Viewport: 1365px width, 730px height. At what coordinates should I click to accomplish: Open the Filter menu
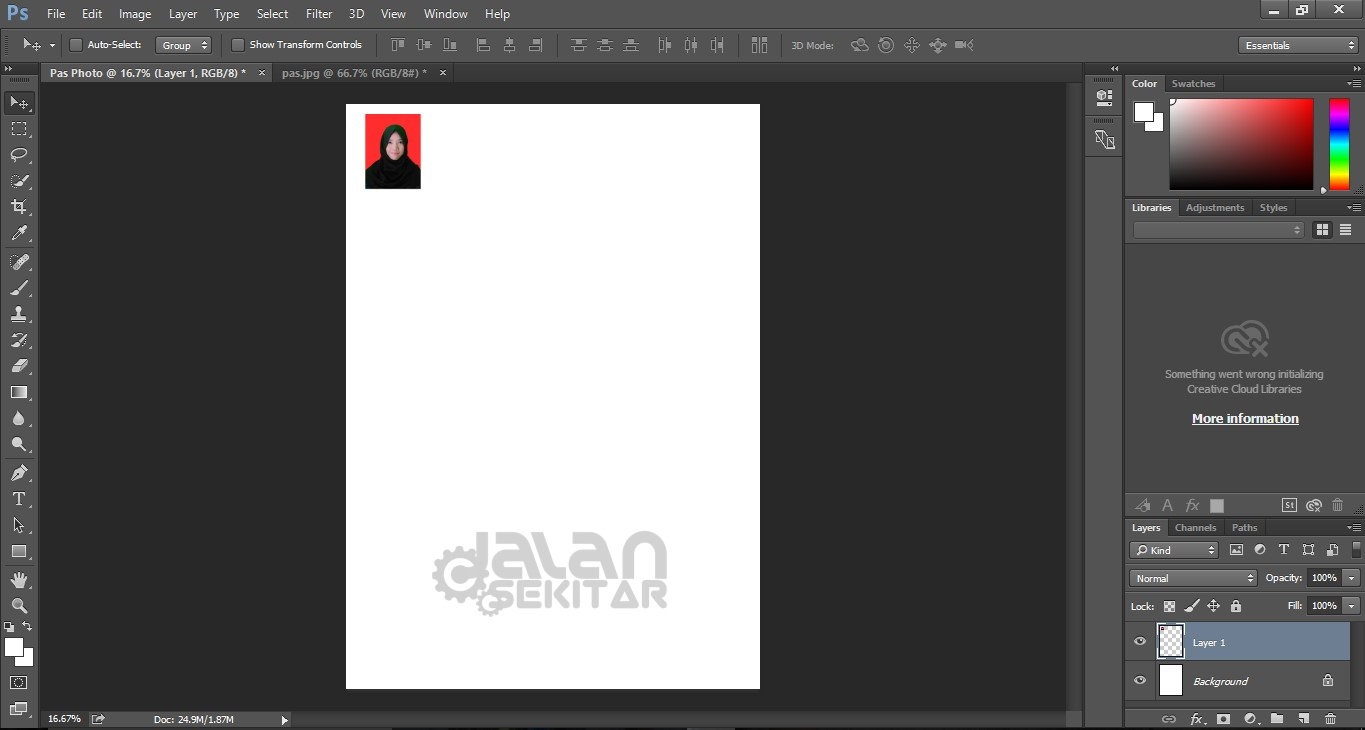[x=319, y=14]
